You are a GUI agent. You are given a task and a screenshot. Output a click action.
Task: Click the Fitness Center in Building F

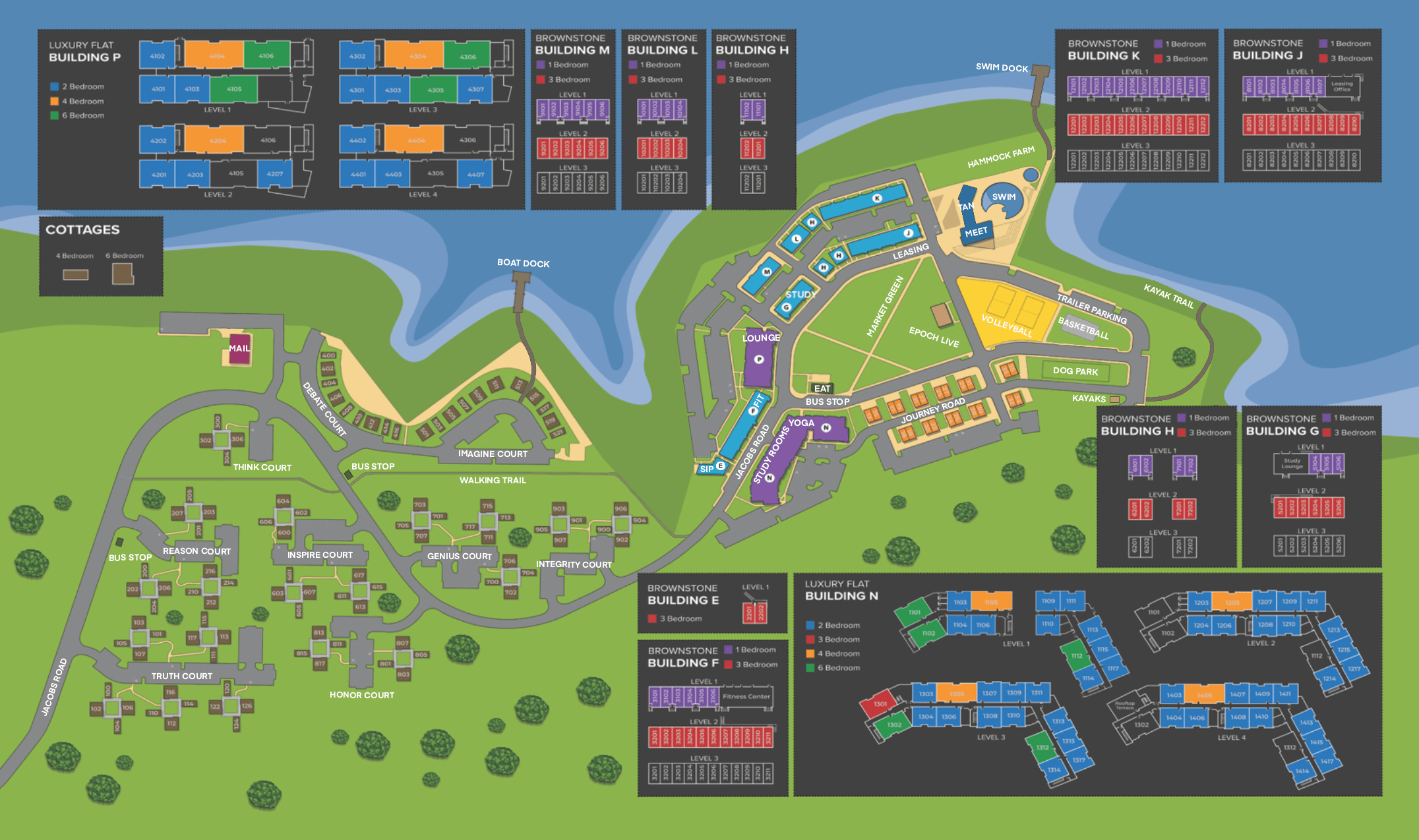pos(746,696)
